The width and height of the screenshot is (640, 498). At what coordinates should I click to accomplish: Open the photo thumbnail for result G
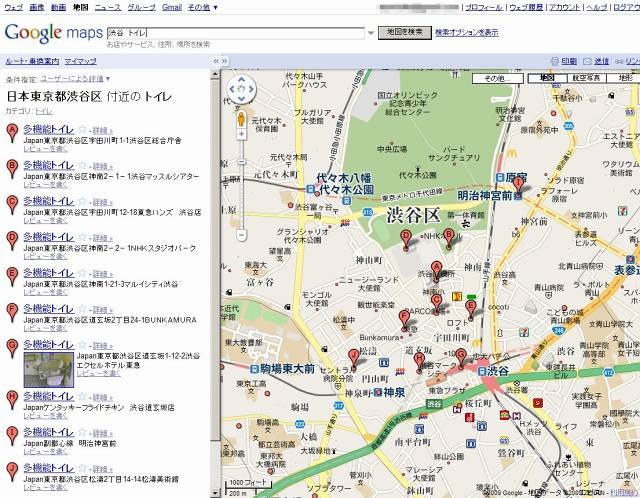49,370
